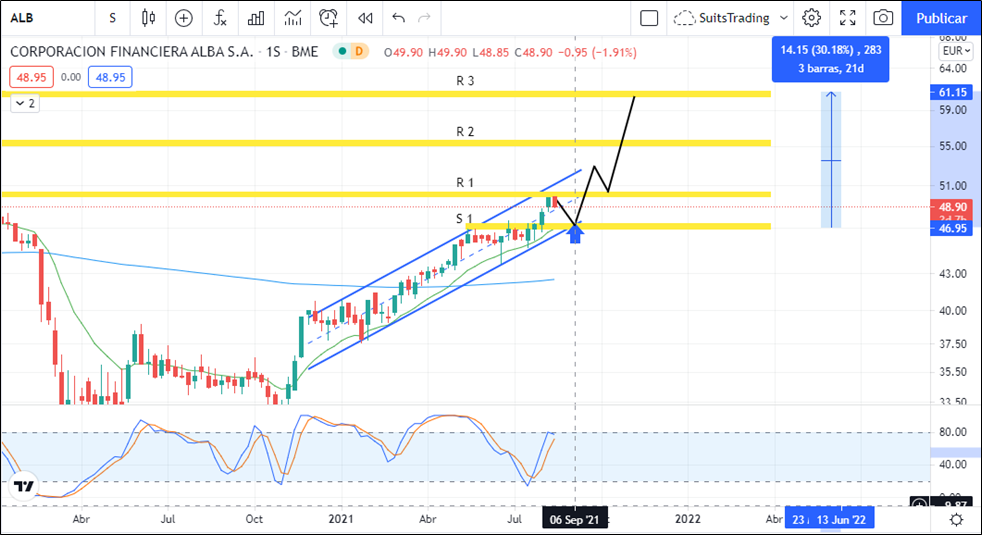Click the red 48.95 sell price button
This screenshot has height=535, width=982.
31,76
